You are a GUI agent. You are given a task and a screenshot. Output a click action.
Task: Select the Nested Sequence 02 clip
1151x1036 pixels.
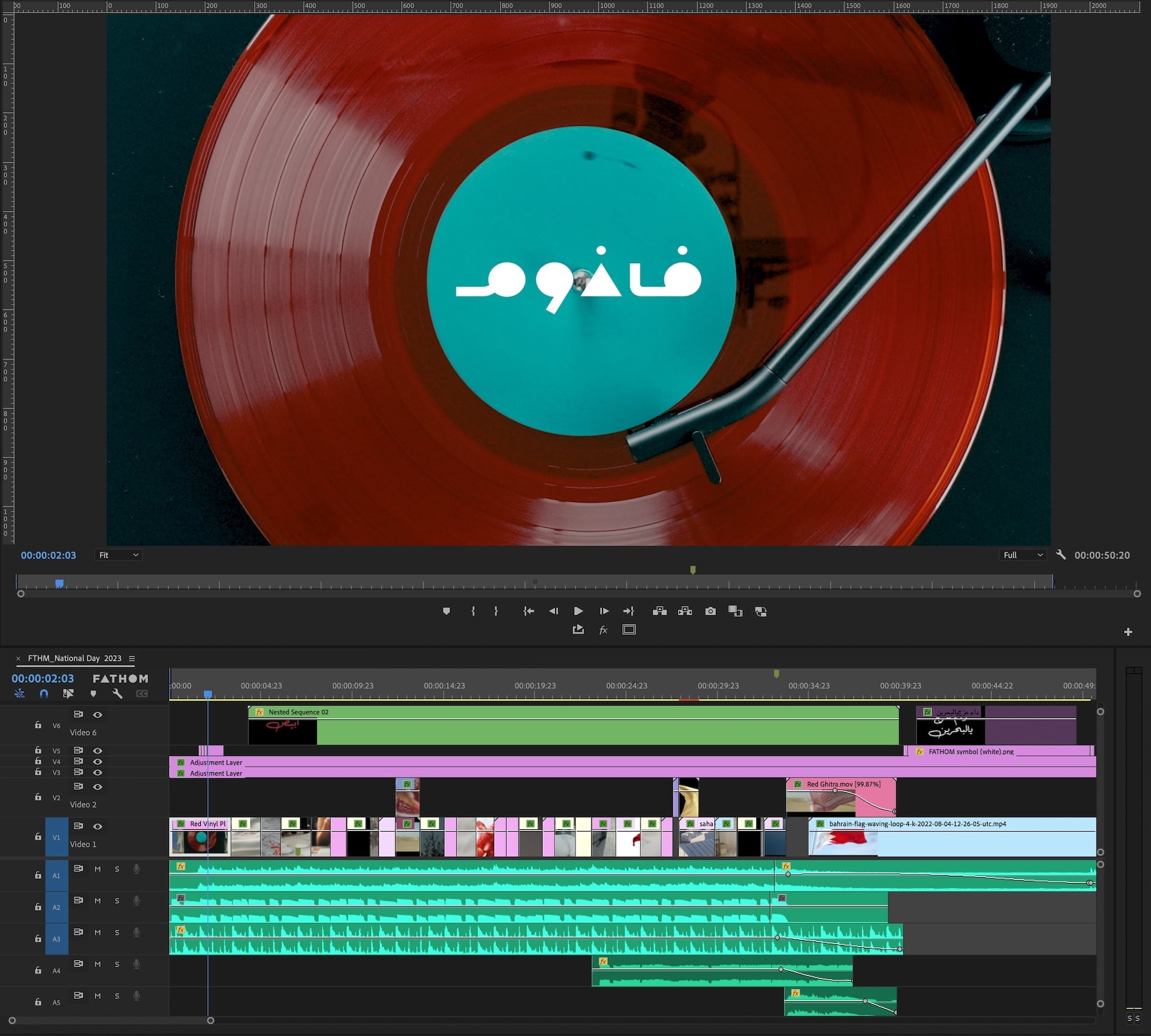click(x=574, y=725)
